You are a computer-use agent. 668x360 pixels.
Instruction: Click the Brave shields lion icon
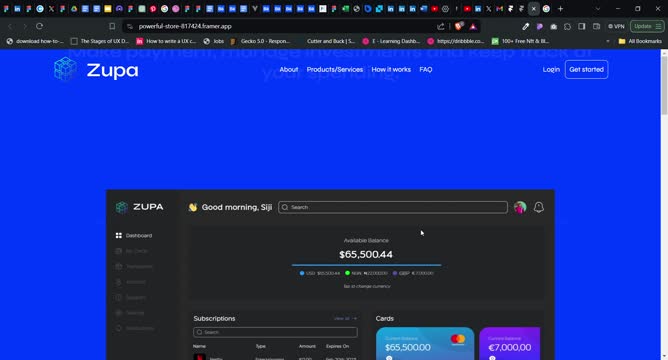(x=459, y=26)
